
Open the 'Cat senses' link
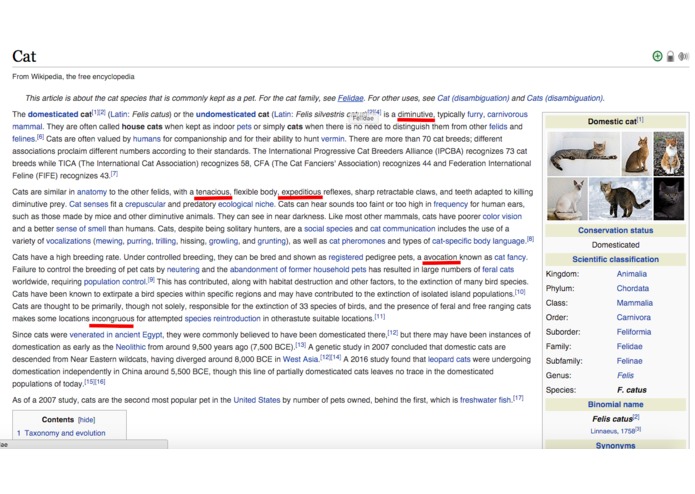89,204
